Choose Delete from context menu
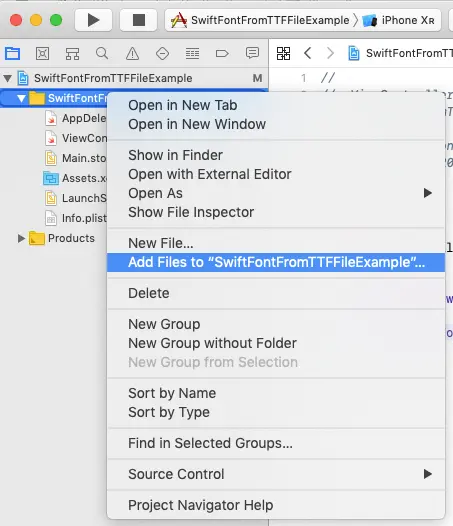Image resolution: width=453 pixels, height=526 pixels. pyautogui.click(x=276, y=293)
